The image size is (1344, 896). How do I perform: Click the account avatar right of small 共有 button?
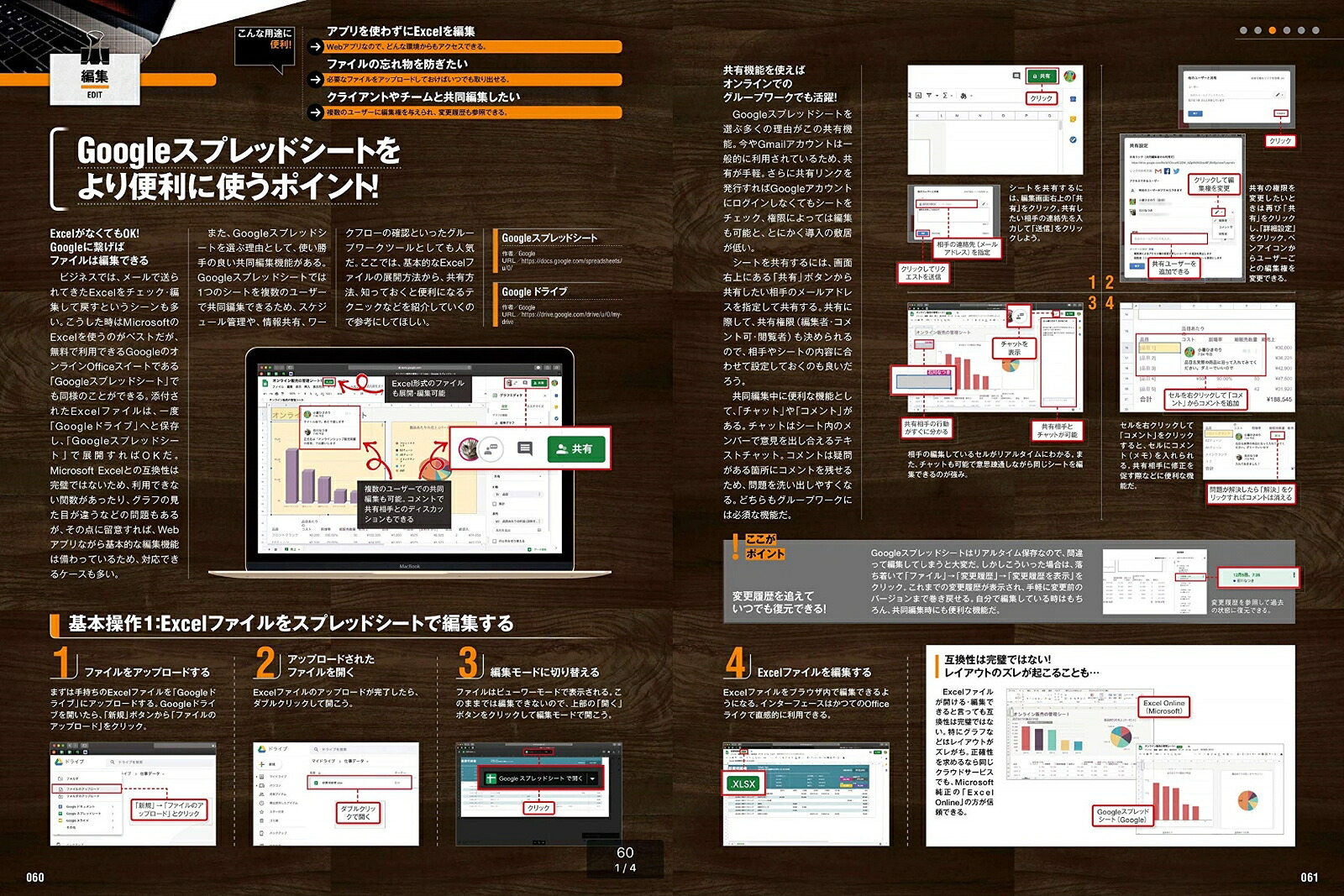point(1070,76)
